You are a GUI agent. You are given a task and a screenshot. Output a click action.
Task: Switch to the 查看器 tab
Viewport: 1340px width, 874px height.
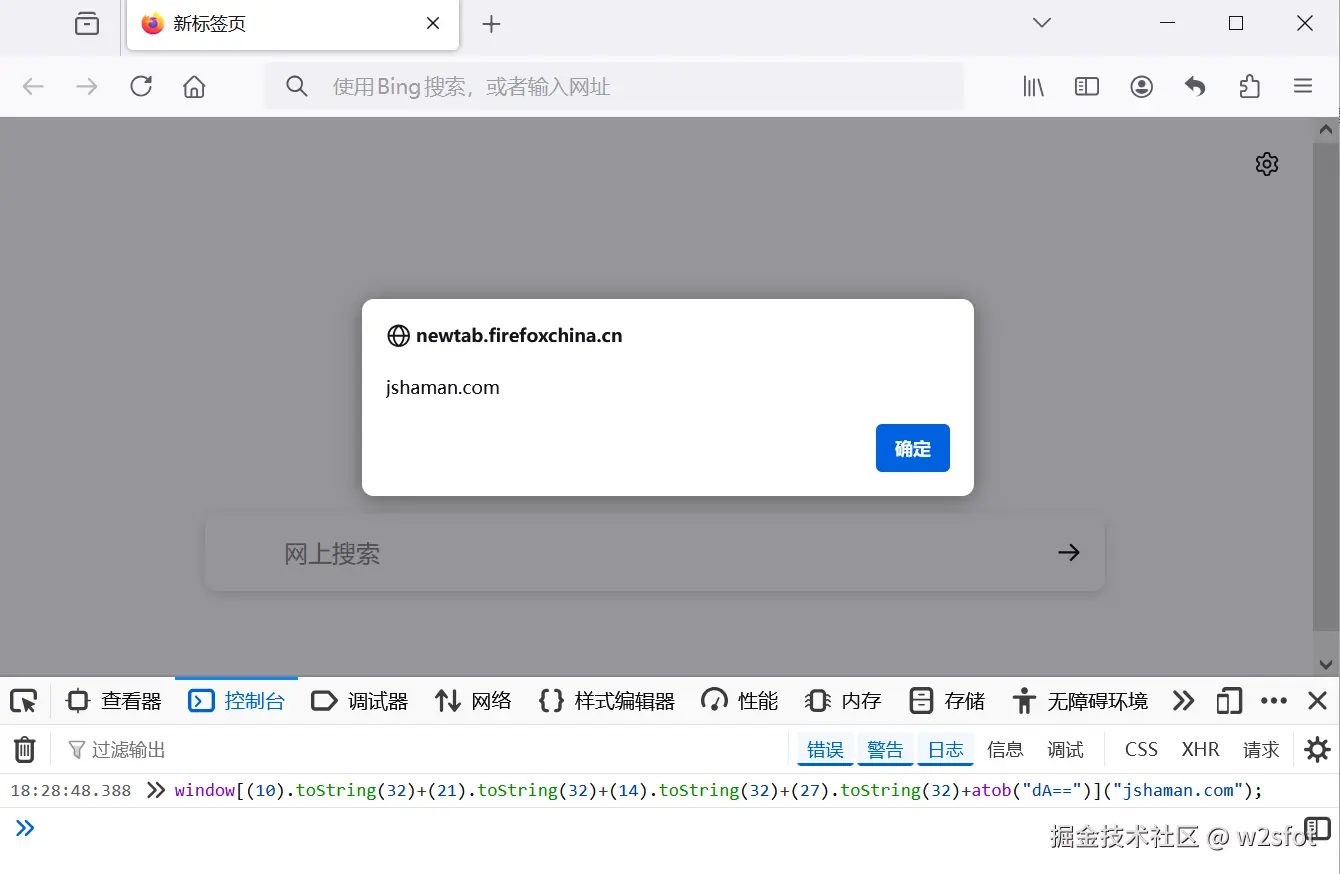tap(114, 701)
